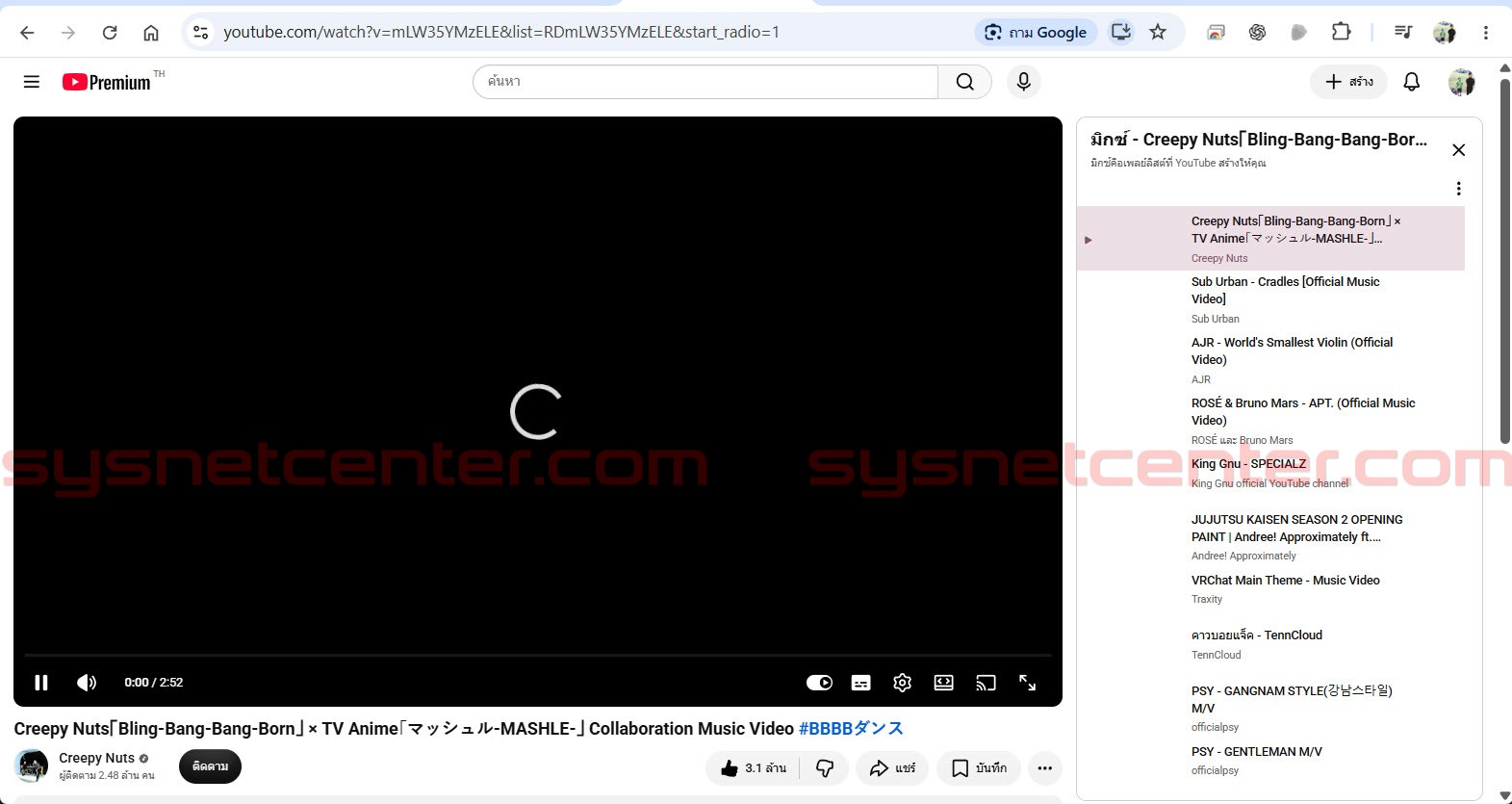Switch to theater mode

click(x=944, y=683)
